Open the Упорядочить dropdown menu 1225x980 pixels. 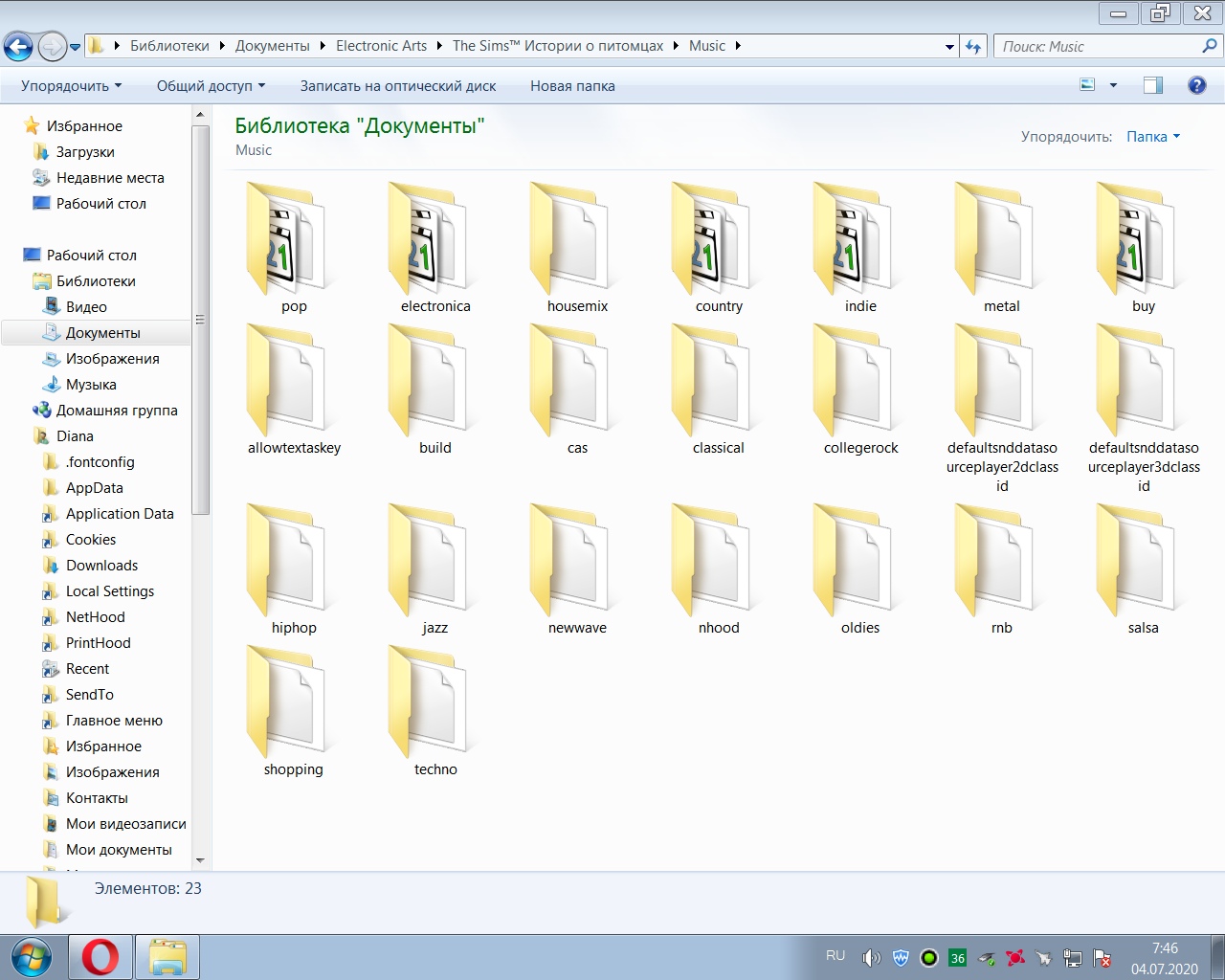[72, 86]
